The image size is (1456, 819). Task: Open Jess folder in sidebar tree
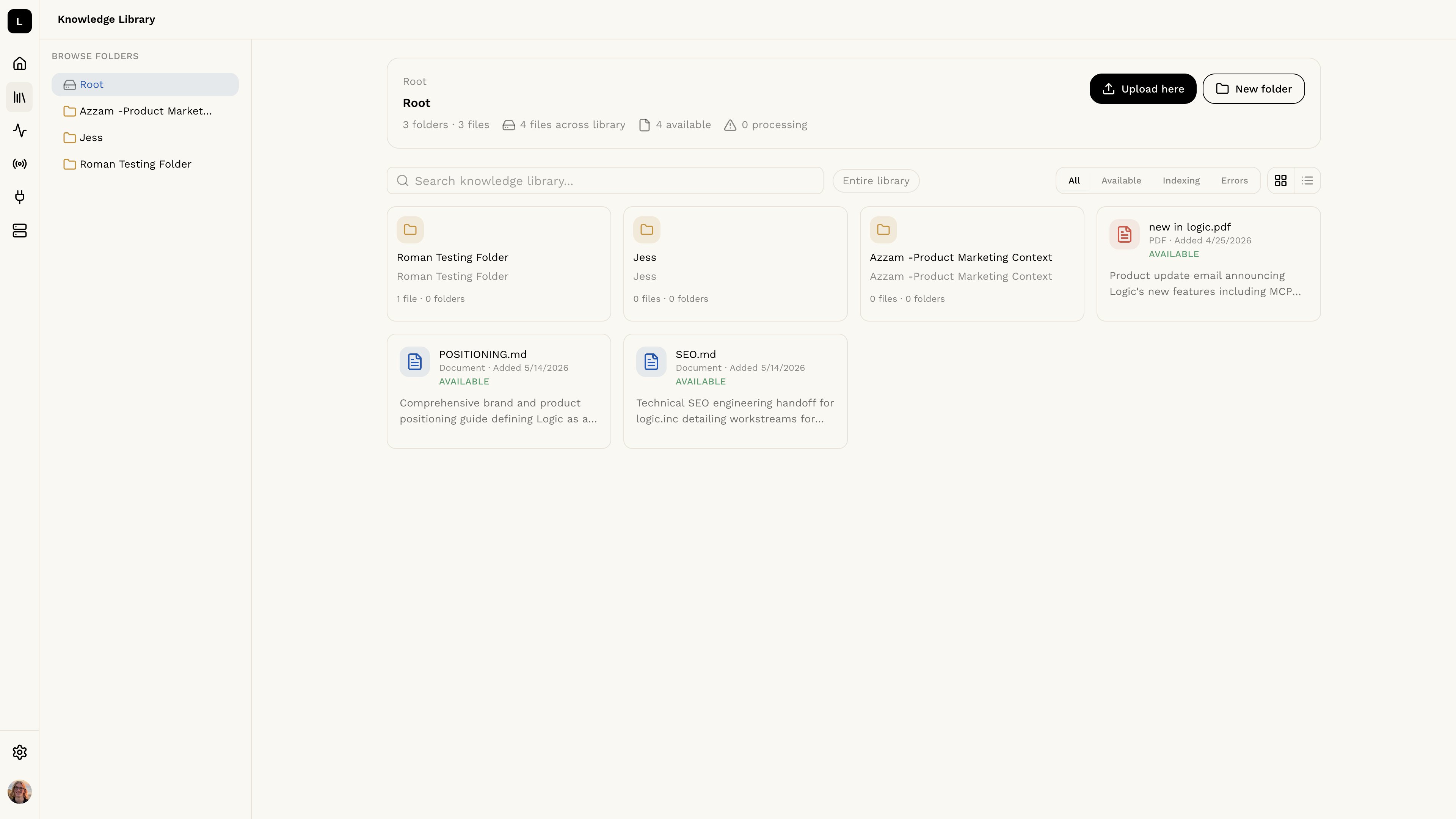(x=145, y=137)
